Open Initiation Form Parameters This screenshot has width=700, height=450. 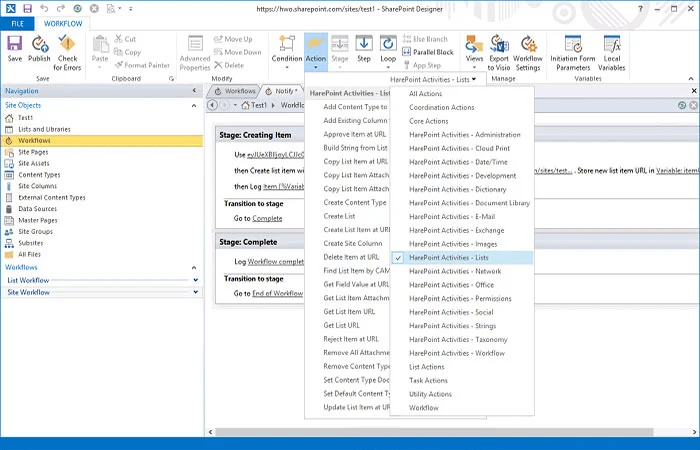point(573,53)
